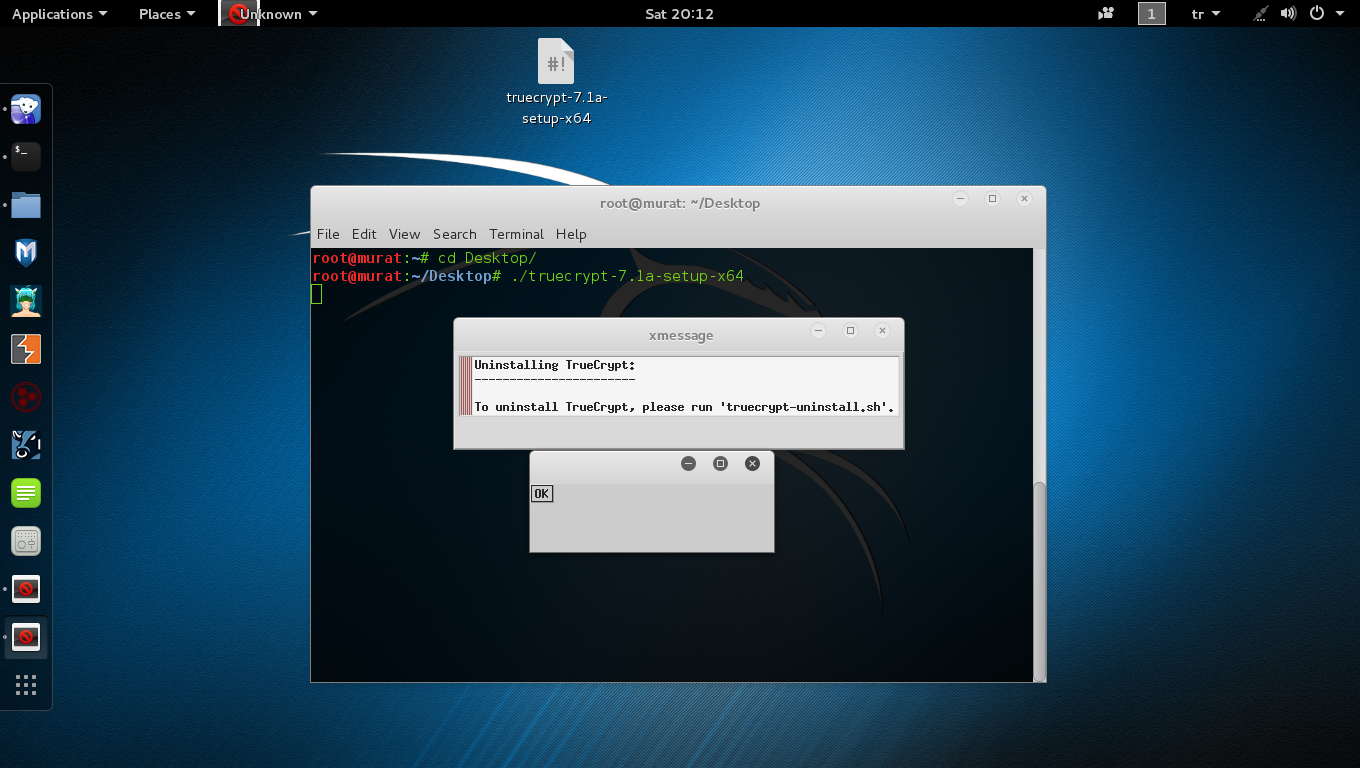Open the terminal's Help menu
This screenshot has height=768, width=1360.
tap(571, 234)
